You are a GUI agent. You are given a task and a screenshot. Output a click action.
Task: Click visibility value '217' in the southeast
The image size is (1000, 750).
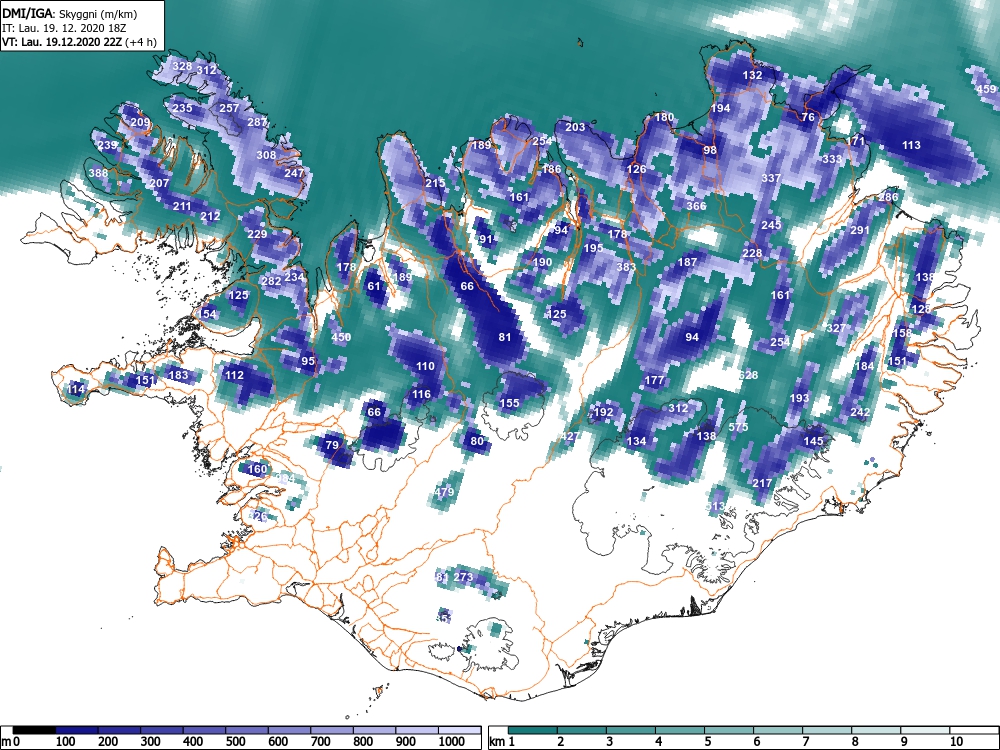click(x=762, y=483)
